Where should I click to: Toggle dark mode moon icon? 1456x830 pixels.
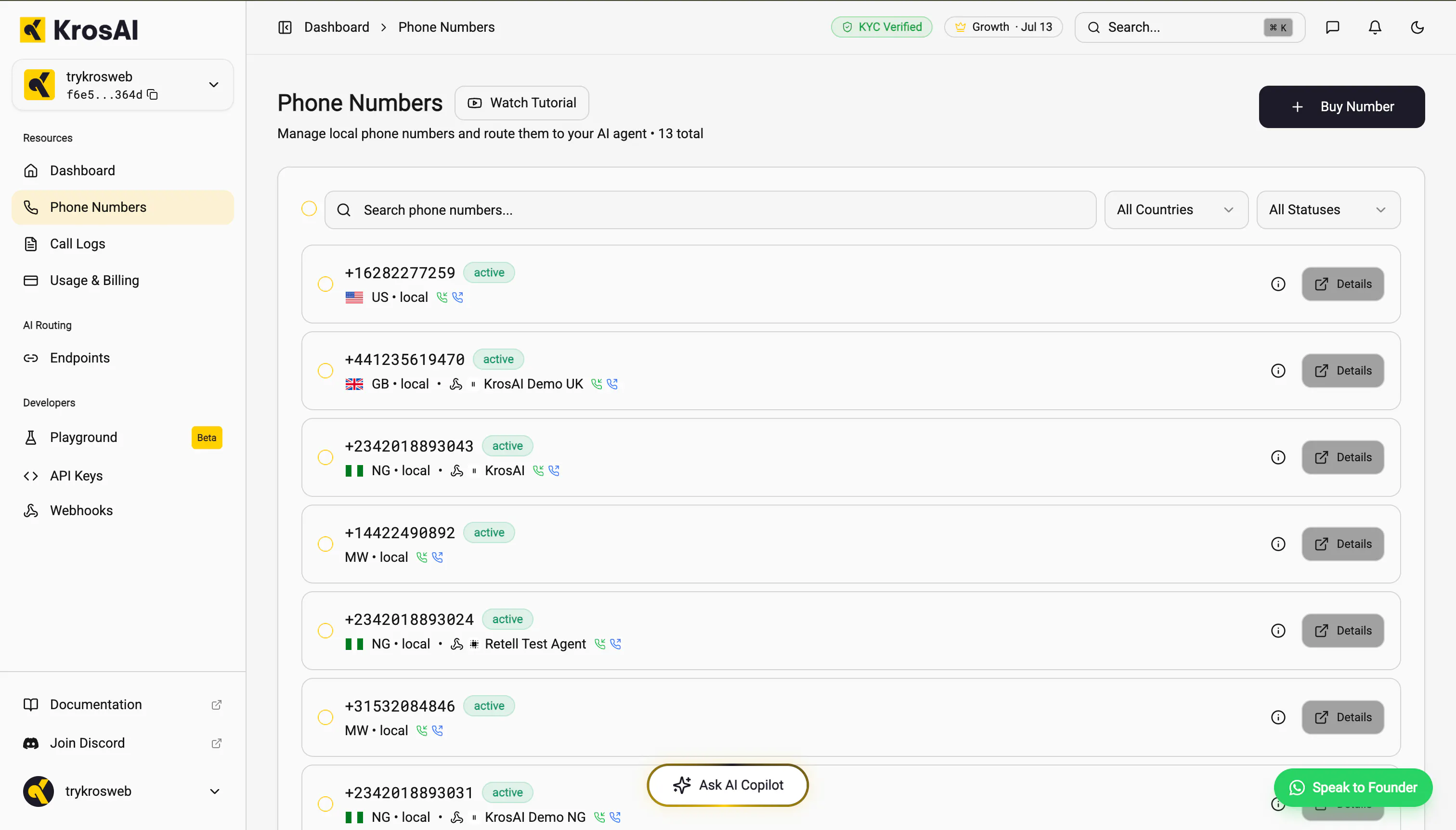(x=1417, y=27)
